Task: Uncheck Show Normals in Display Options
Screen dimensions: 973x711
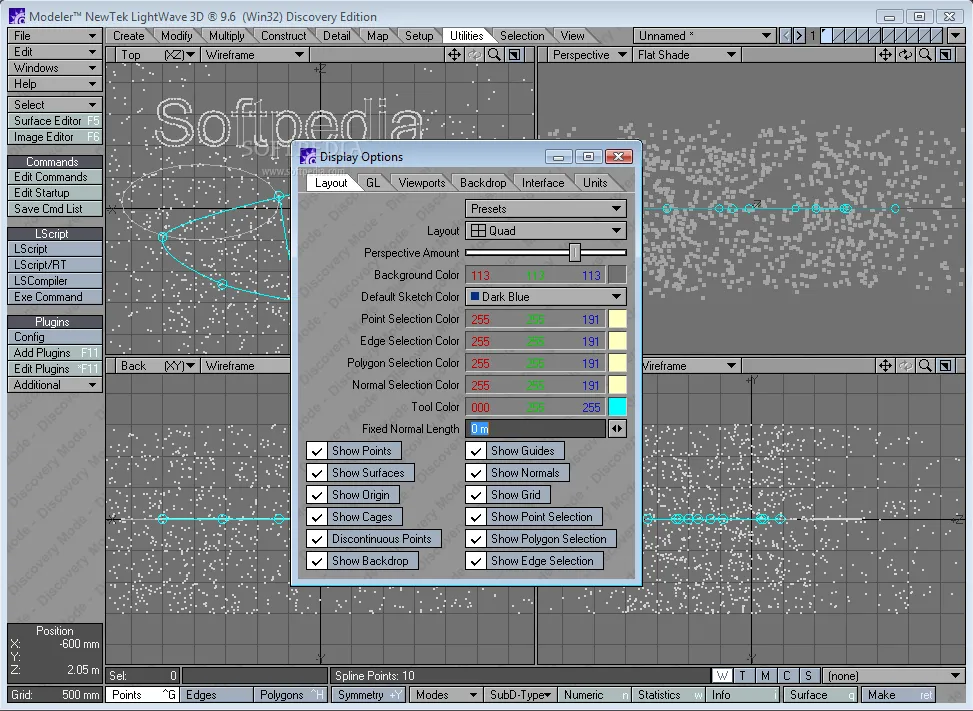Action: [x=474, y=472]
